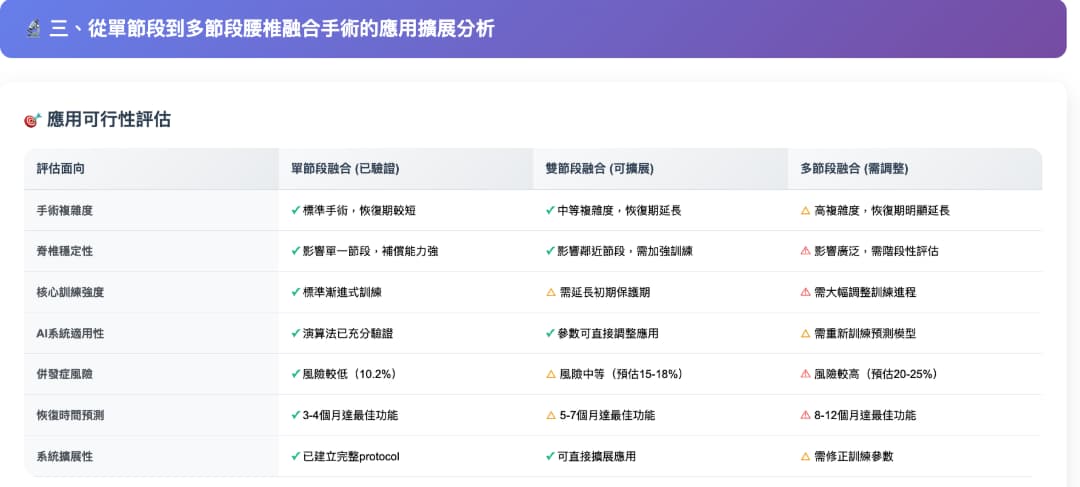Click the heading 應用可行性評估
Image resolution: width=1080 pixels, height=487 pixels.
pos(109,120)
